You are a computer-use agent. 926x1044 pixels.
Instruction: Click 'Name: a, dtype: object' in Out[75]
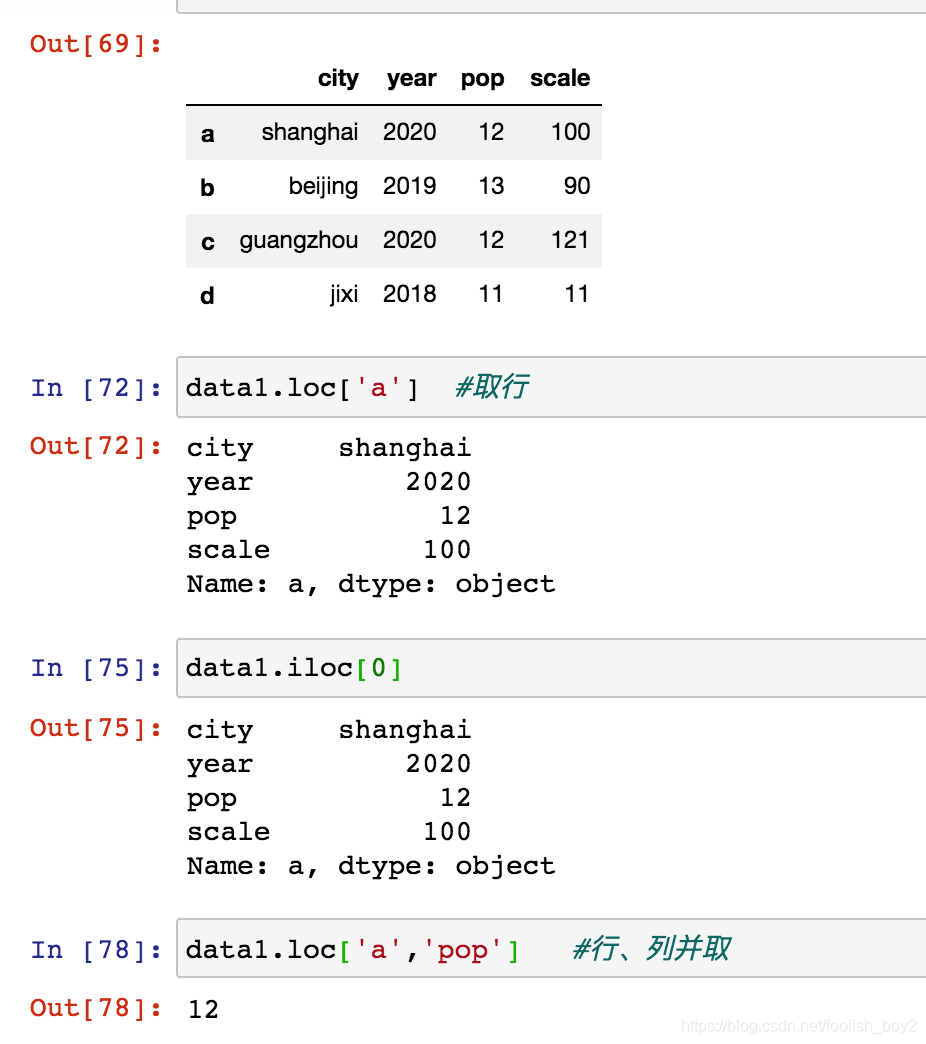[371, 866]
